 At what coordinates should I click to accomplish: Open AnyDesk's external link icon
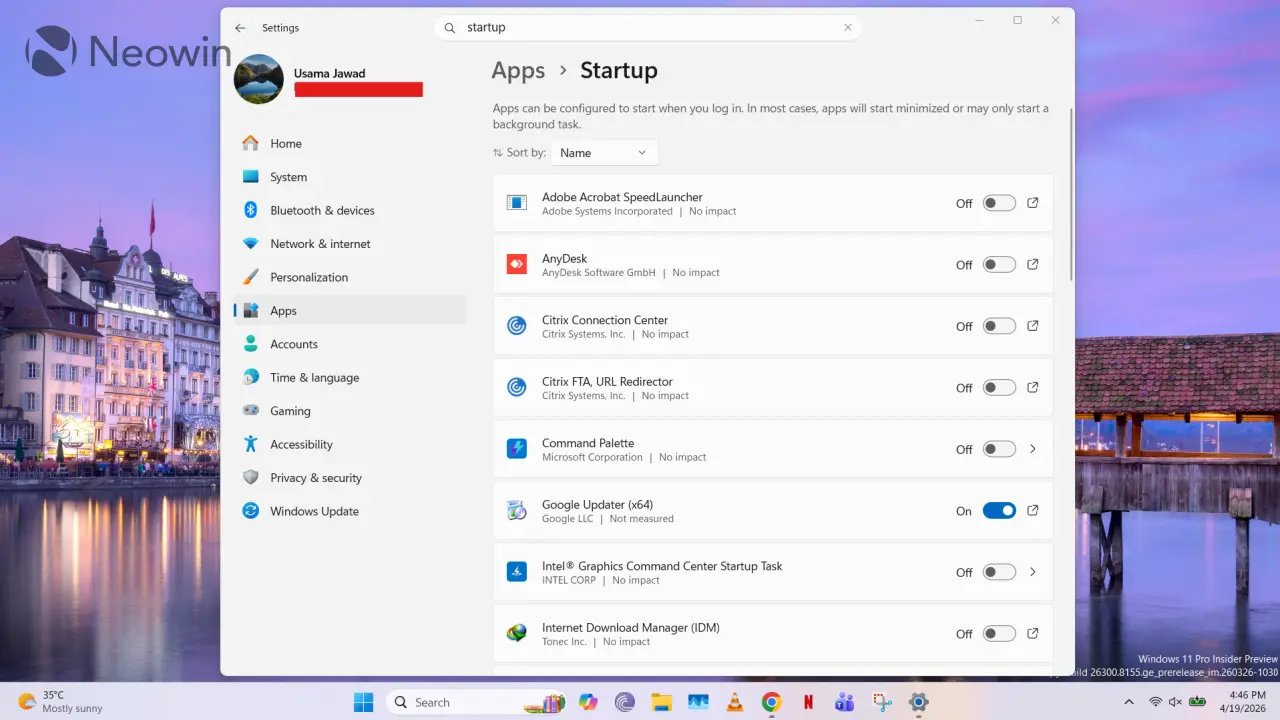(x=1032, y=264)
